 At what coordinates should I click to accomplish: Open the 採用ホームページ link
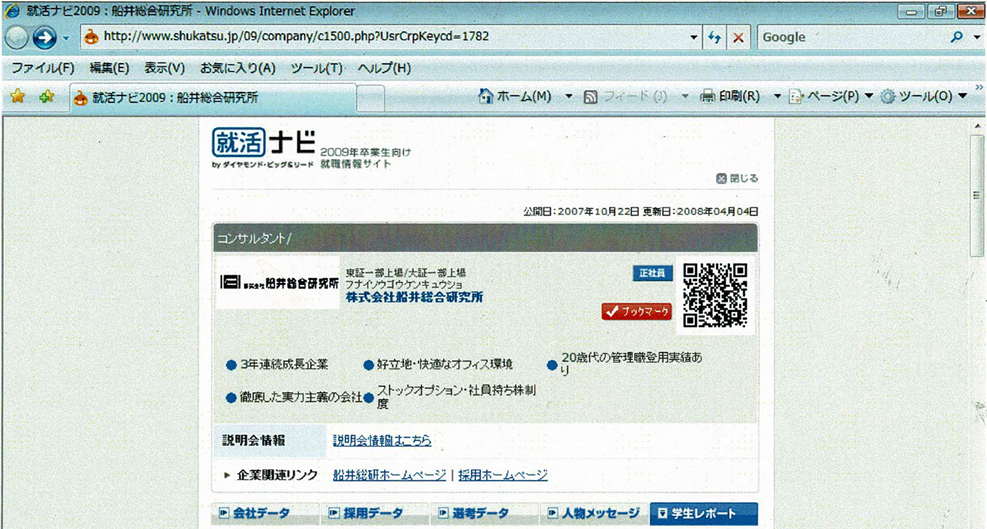502,475
